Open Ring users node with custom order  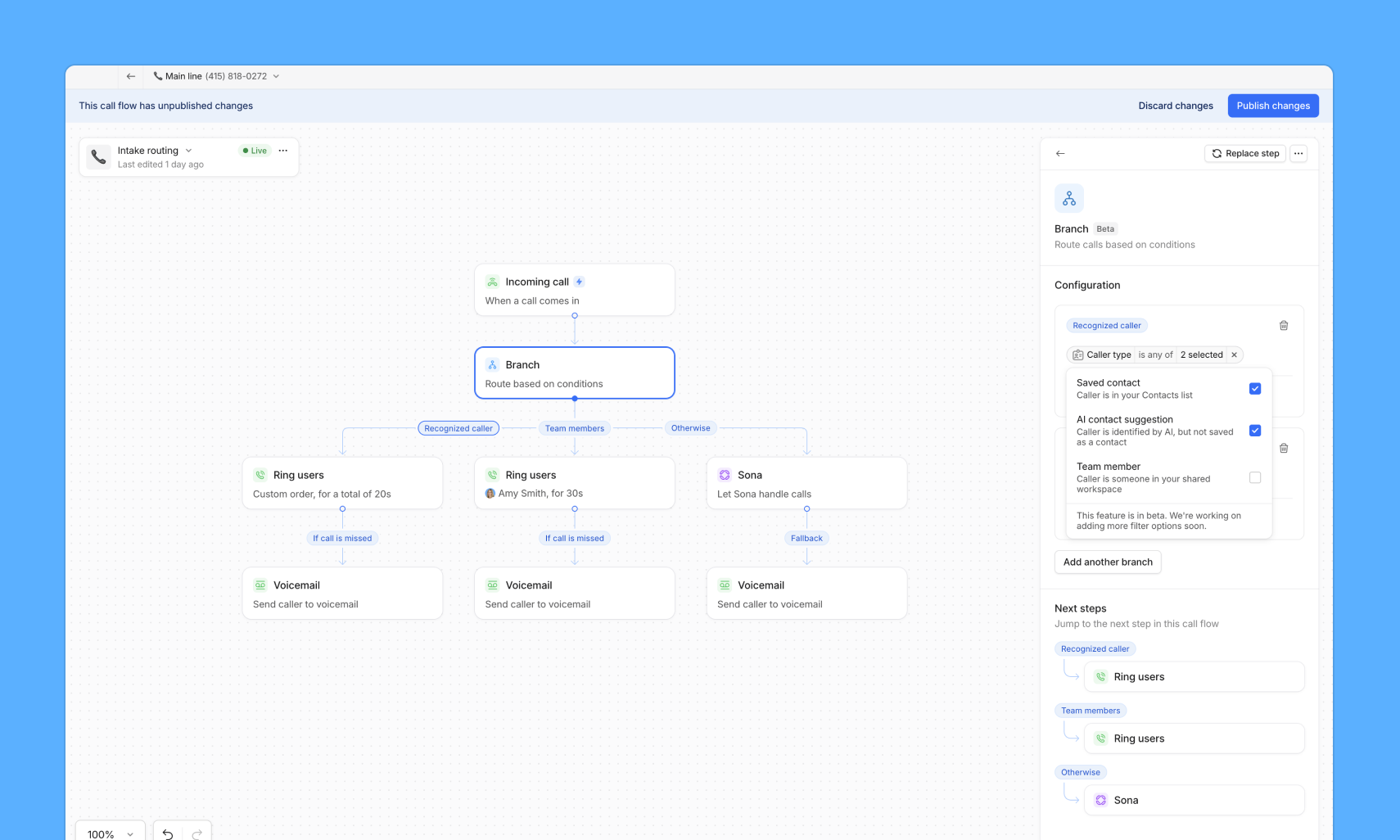click(342, 483)
